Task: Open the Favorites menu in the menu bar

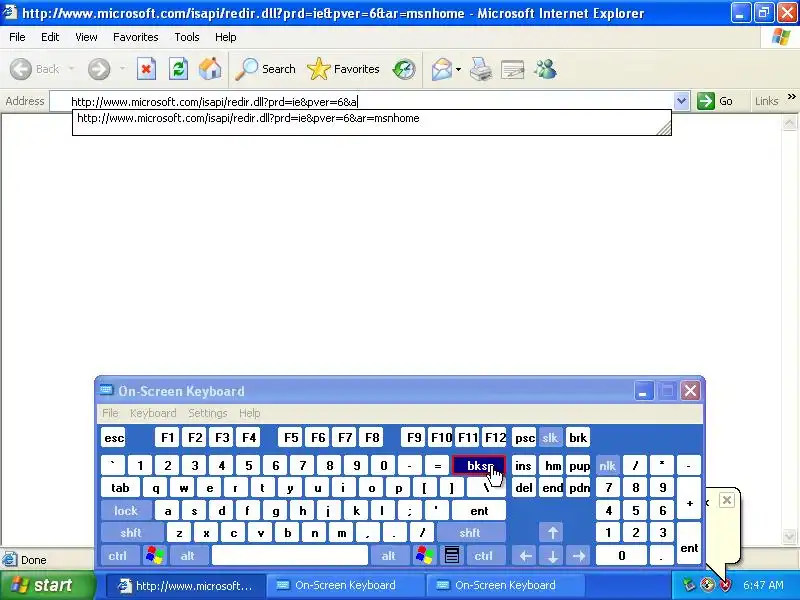Action: tap(136, 37)
